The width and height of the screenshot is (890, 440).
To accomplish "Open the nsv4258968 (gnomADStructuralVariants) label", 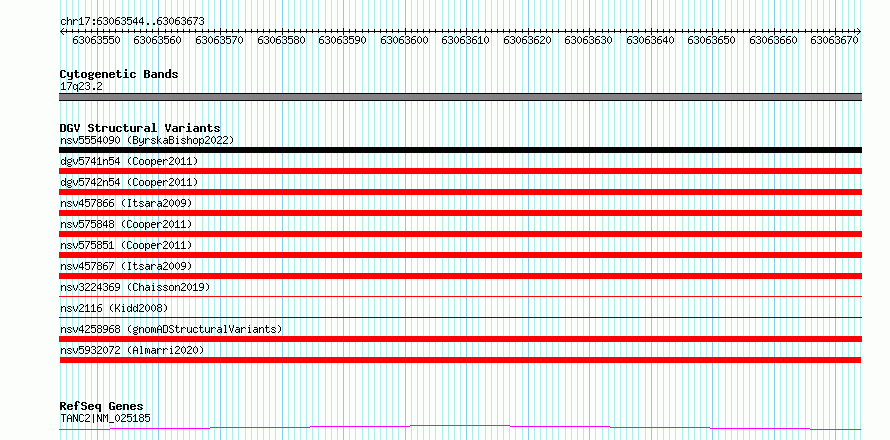I will coord(171,329).
